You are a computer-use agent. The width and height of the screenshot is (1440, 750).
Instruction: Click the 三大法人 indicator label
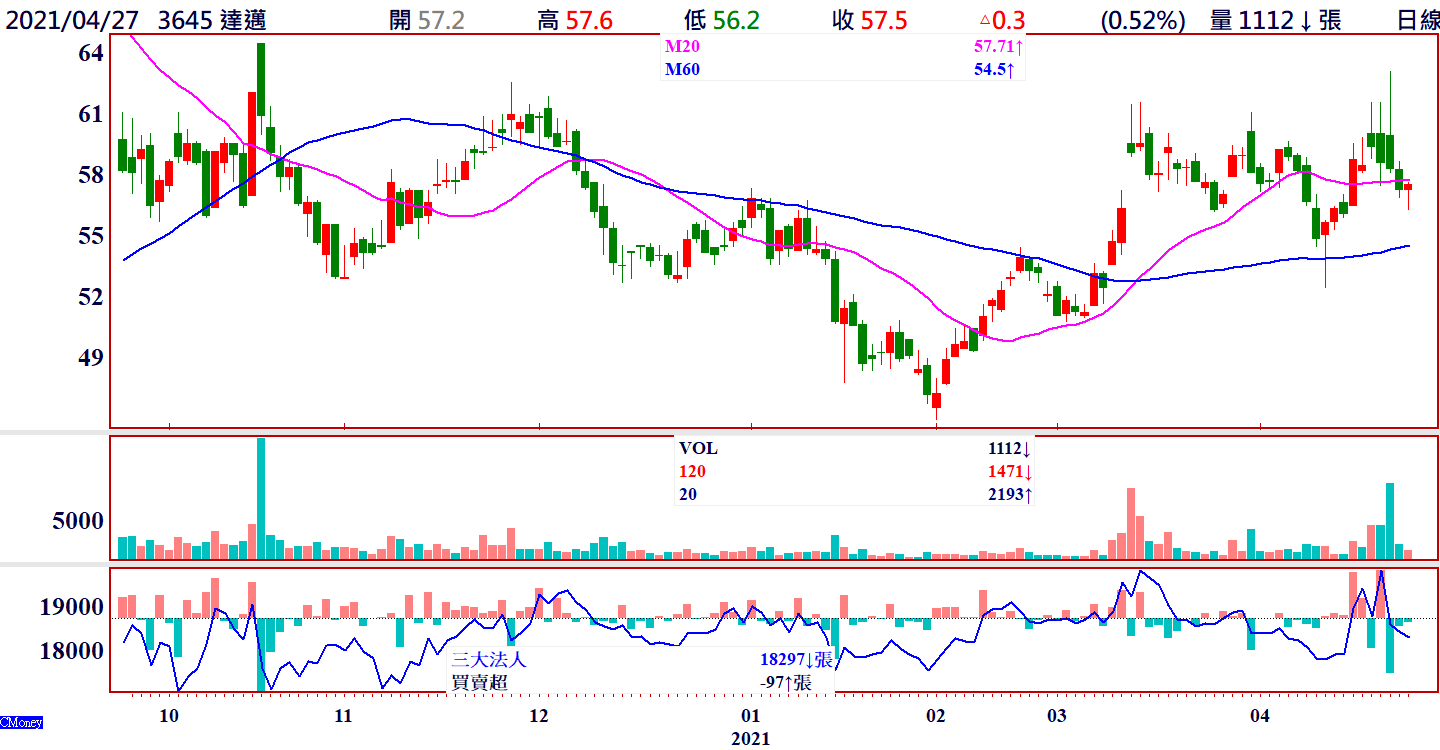tap(489, 660)
